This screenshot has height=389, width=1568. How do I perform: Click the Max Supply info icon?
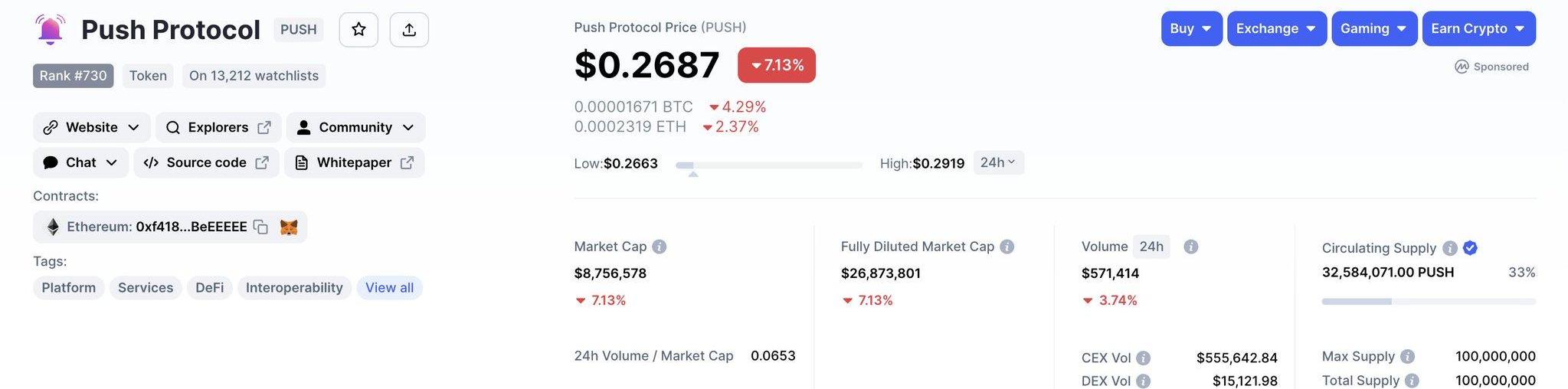pyautogui.click(x=1407, y=357)
